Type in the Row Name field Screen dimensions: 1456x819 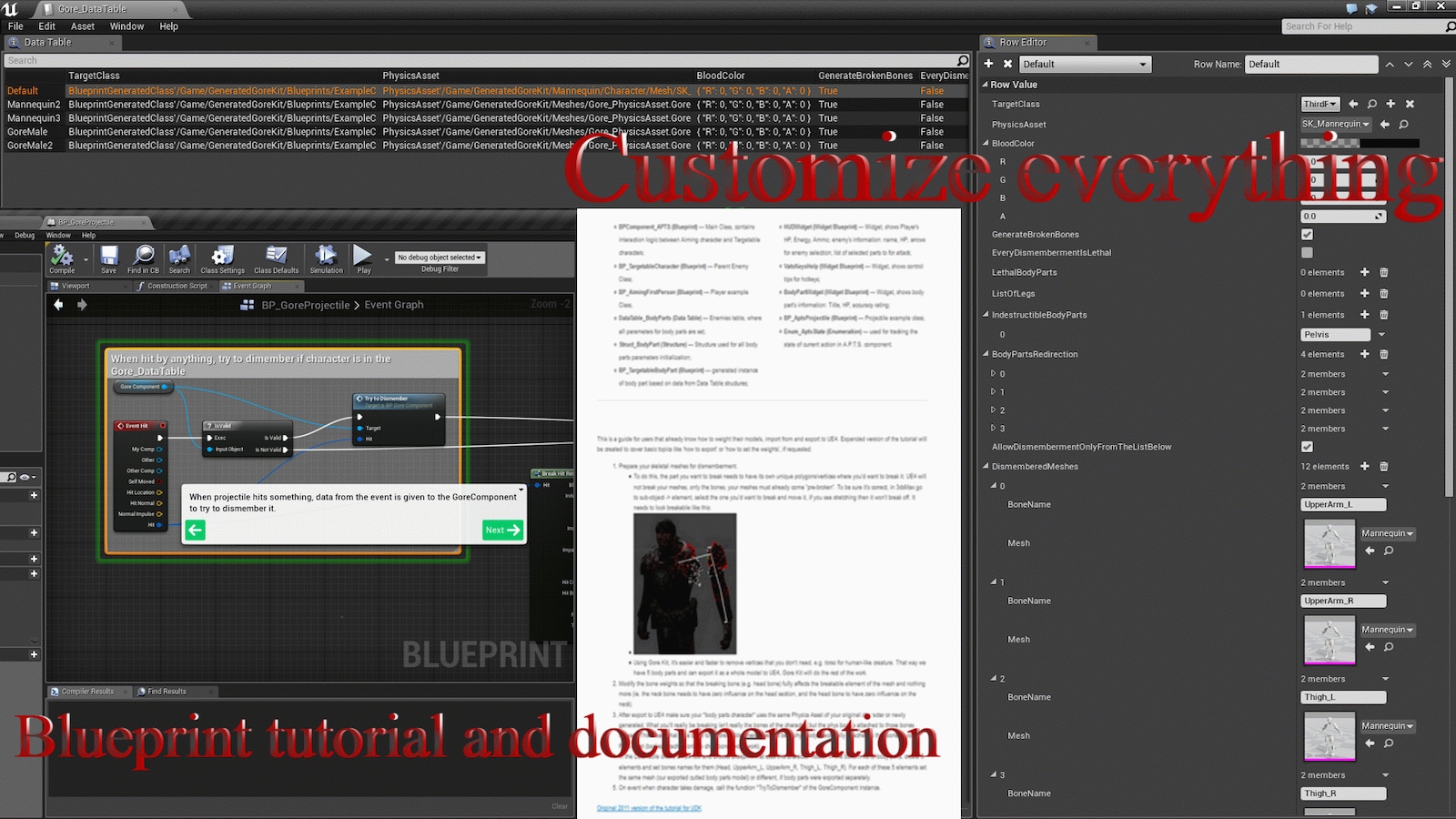click(x=1310, y=64)
